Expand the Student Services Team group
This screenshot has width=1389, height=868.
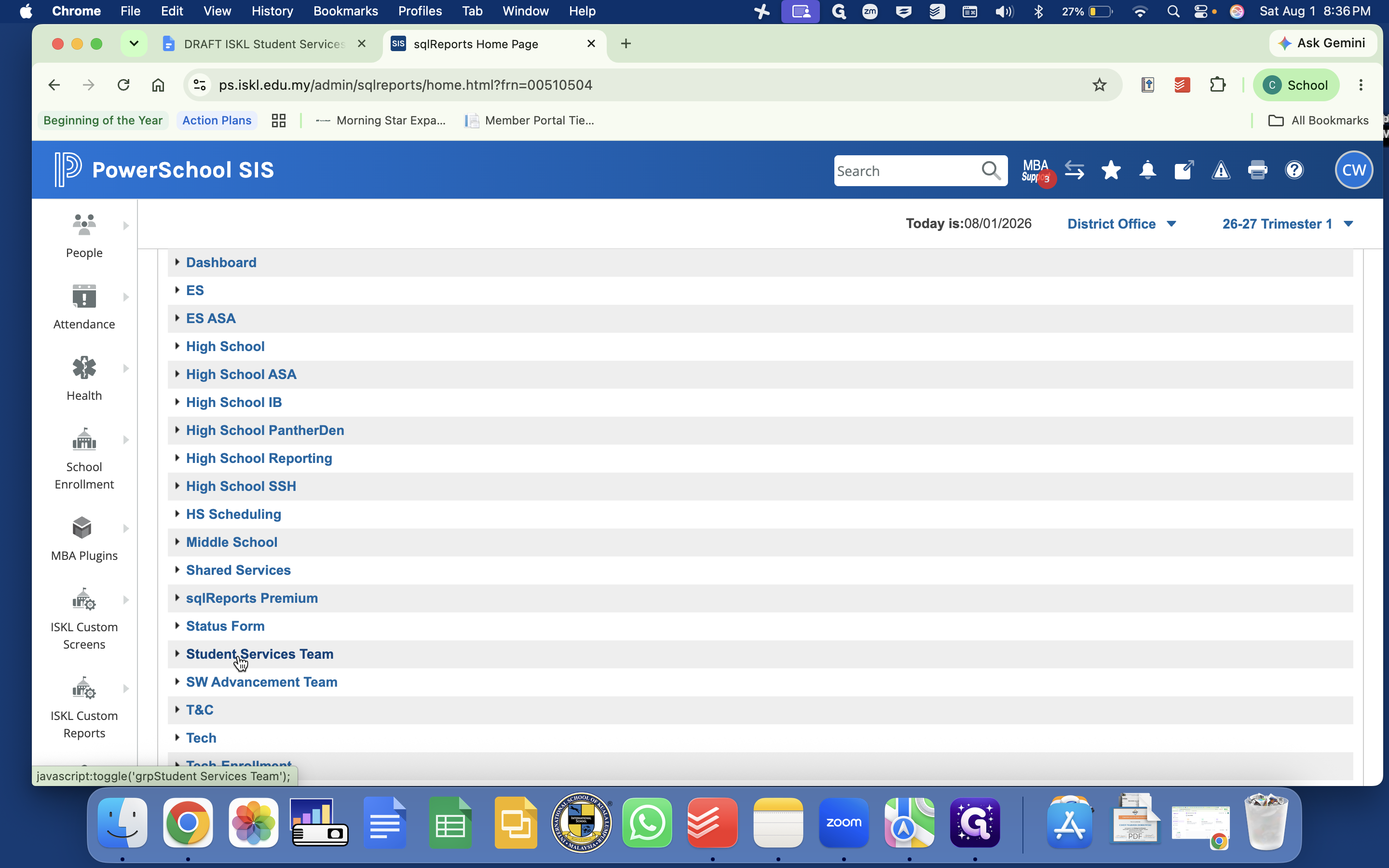coord(259,654)
